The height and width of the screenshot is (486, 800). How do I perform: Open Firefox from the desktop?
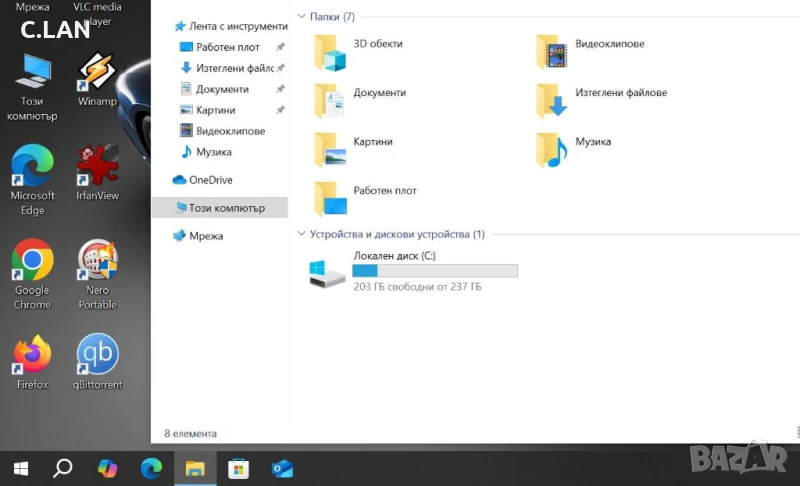tap(32, 355)
